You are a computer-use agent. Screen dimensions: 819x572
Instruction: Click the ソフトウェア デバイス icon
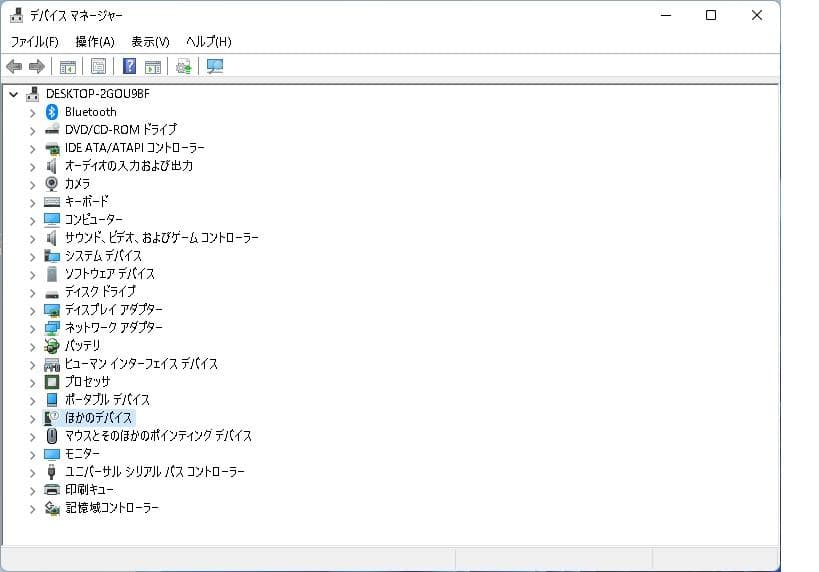click(52, 273)
